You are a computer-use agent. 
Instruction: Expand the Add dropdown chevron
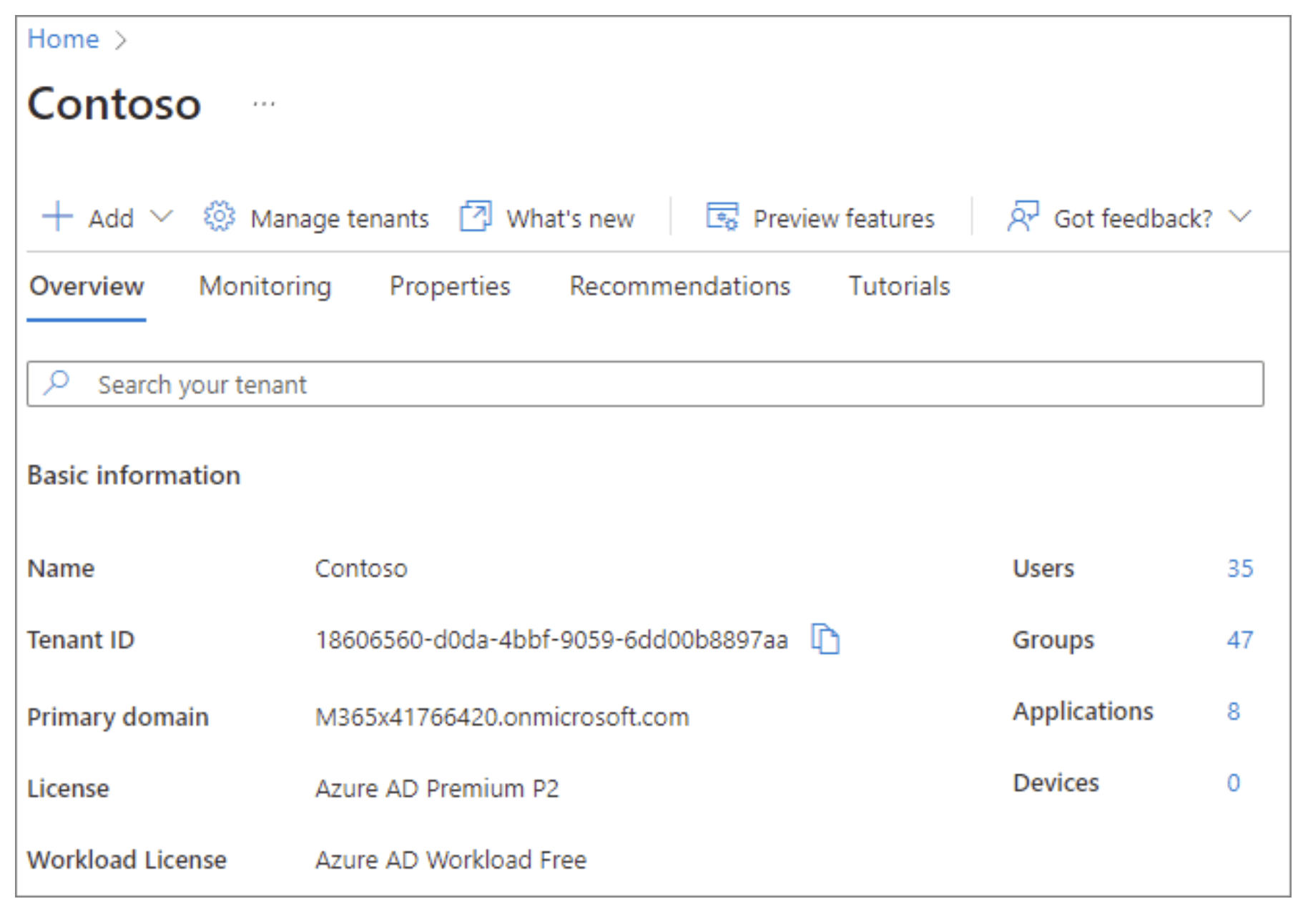162,216
